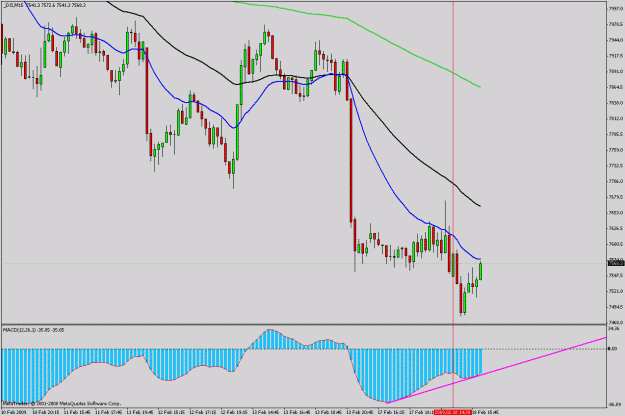Click the 7864.5 price axis label

pos(616,87)
